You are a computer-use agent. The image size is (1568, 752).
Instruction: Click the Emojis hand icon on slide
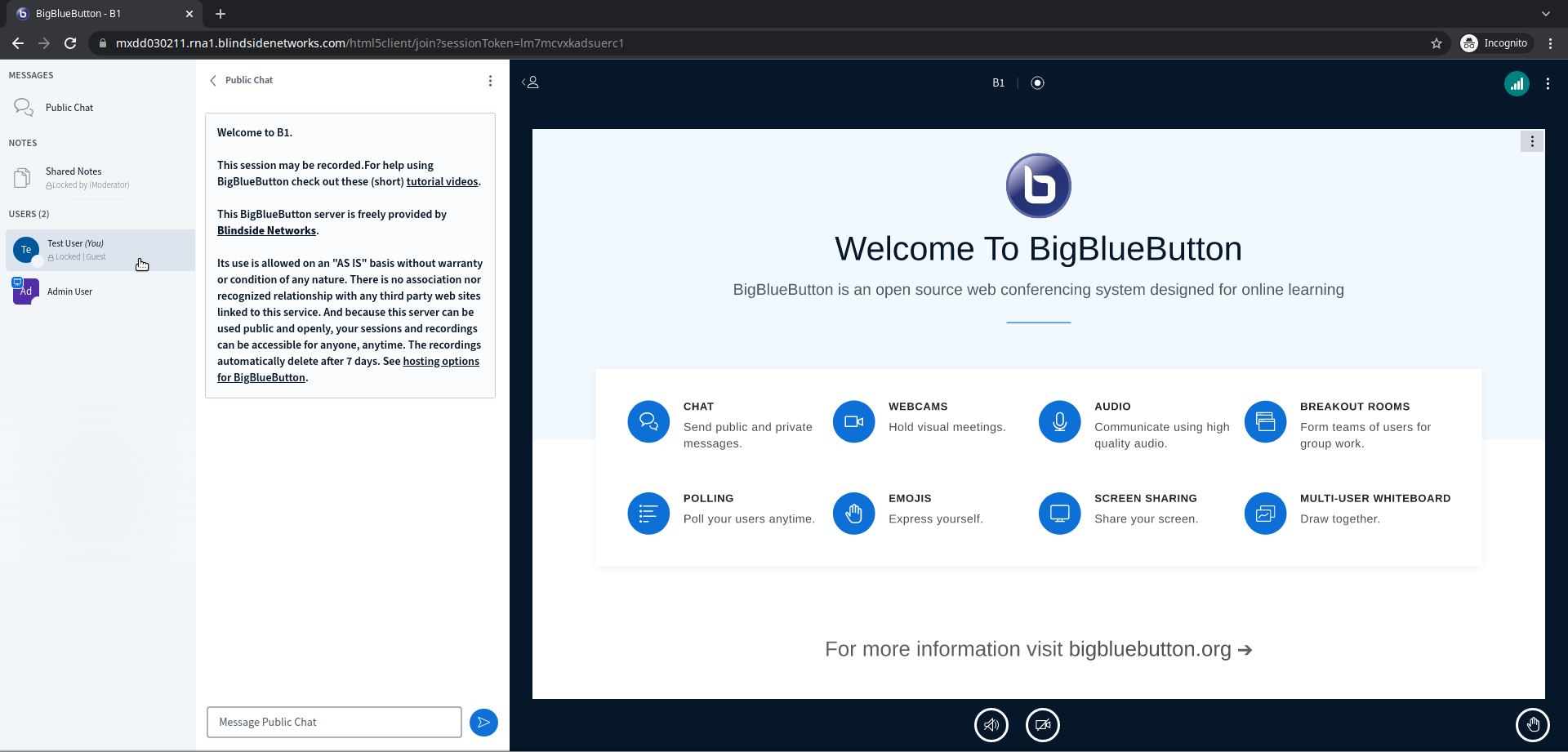tap(854, 514)
